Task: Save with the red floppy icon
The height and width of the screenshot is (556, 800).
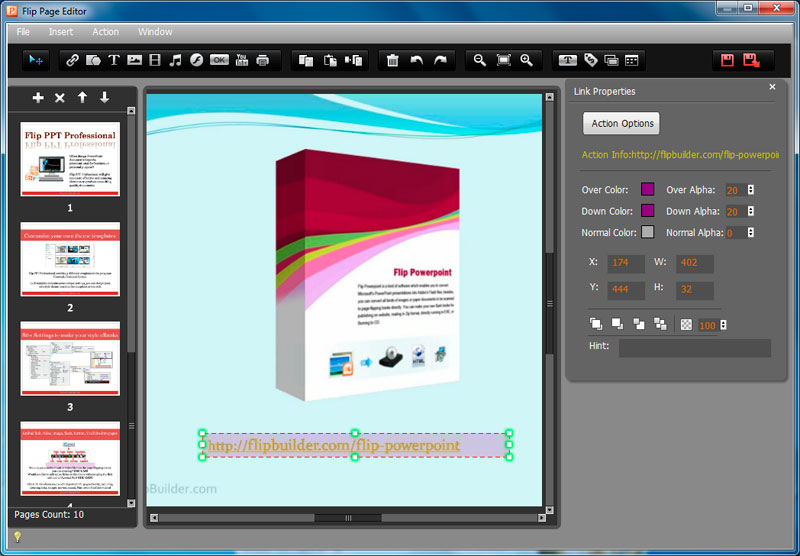Action: coord(727,60)
